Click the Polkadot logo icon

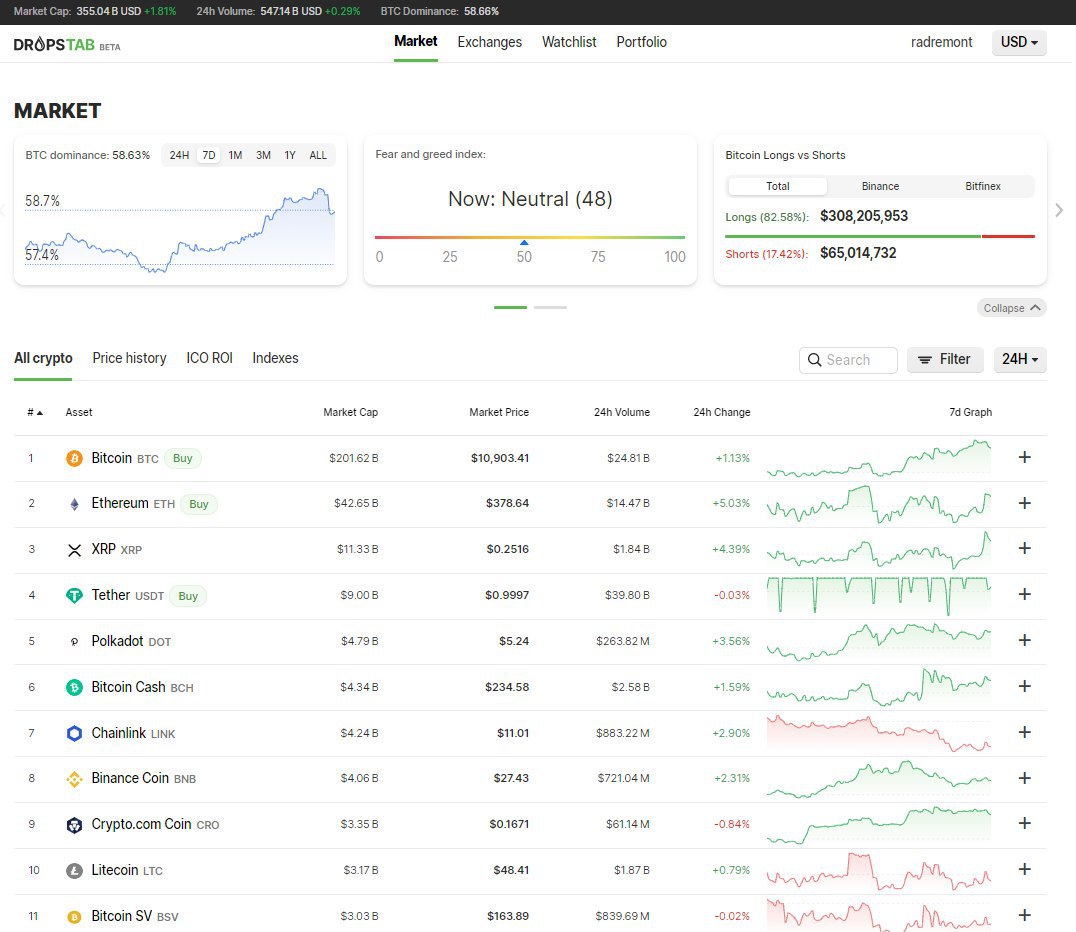click(74, 642)
